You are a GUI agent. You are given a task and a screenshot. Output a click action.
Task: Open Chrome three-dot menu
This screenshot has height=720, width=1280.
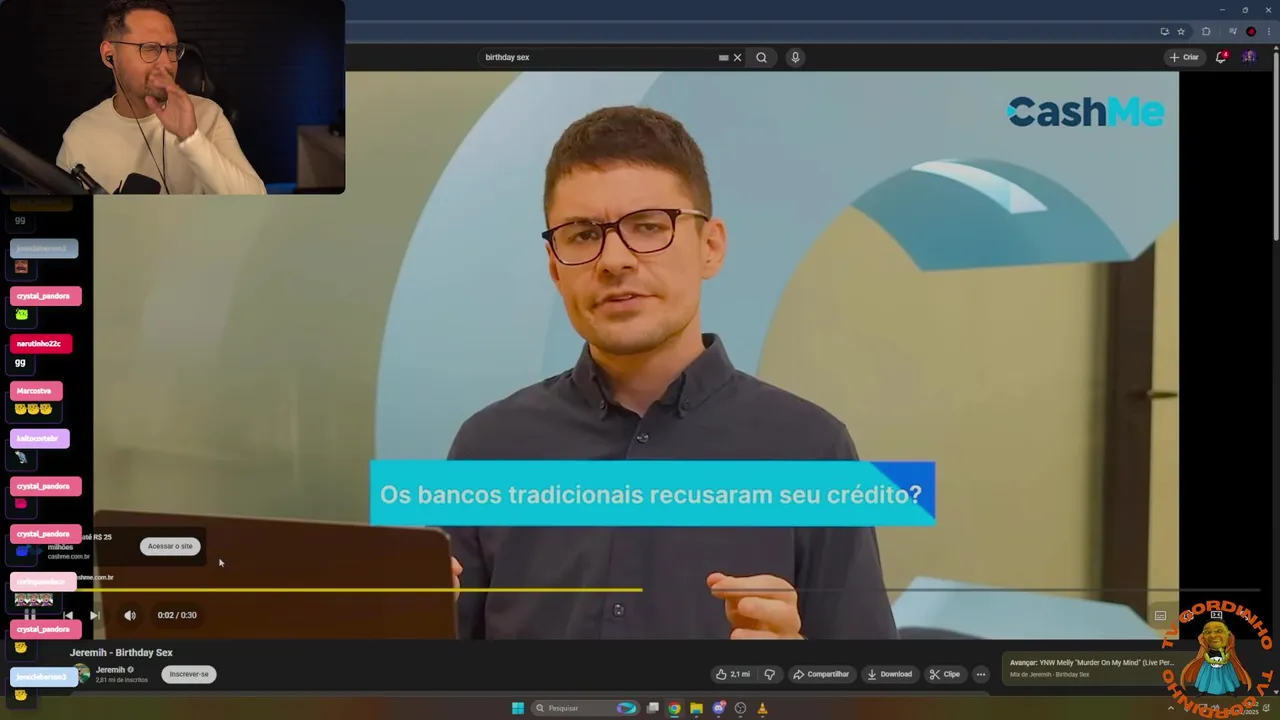(1268, 31)
